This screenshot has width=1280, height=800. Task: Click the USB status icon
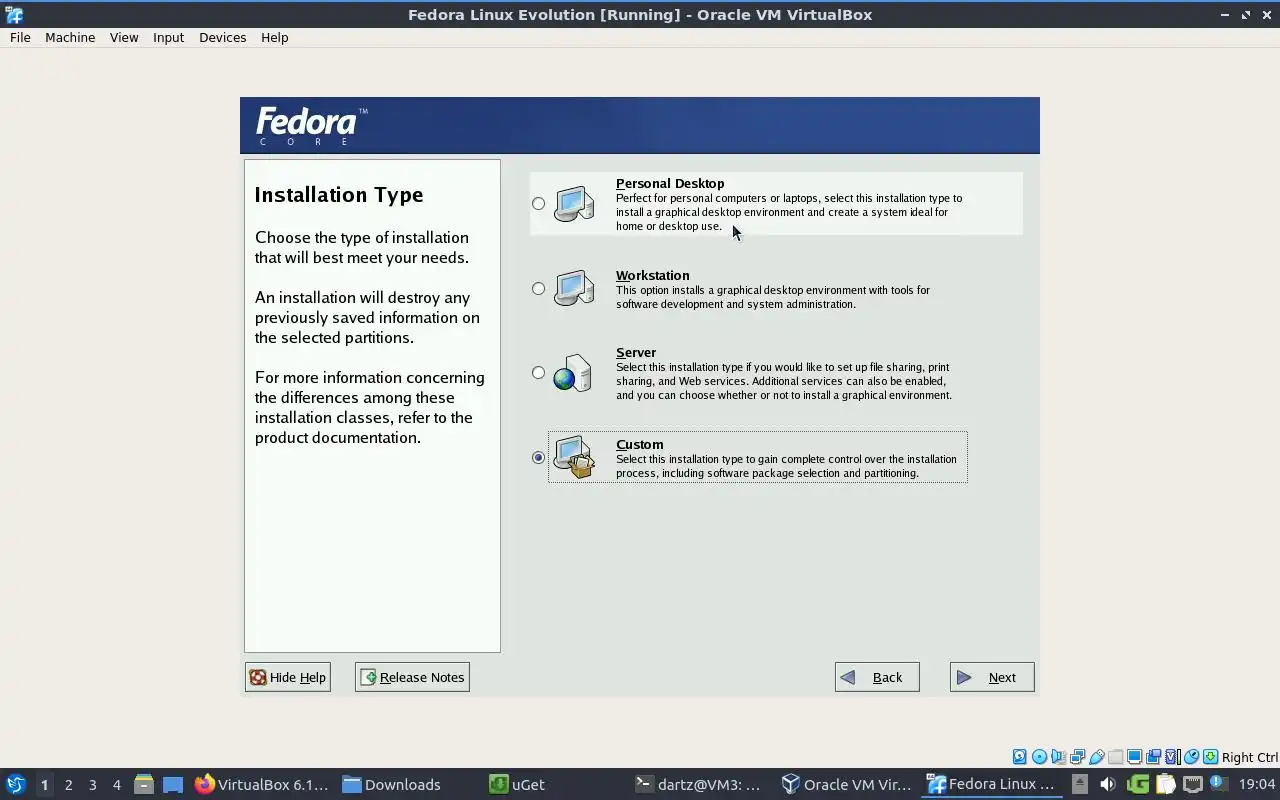(1097, 757)
